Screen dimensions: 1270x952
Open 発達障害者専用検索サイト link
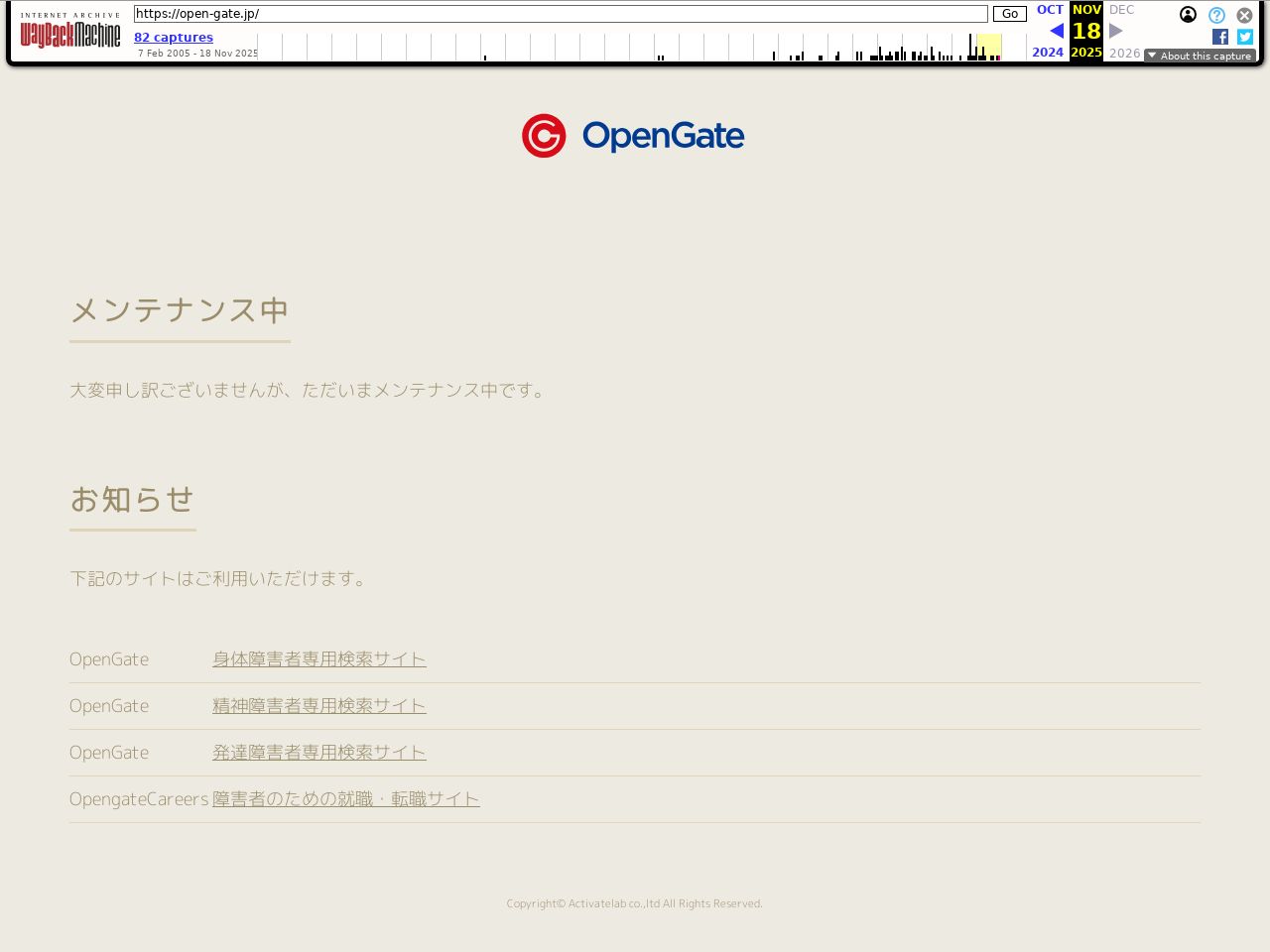[x=319, y=753]
